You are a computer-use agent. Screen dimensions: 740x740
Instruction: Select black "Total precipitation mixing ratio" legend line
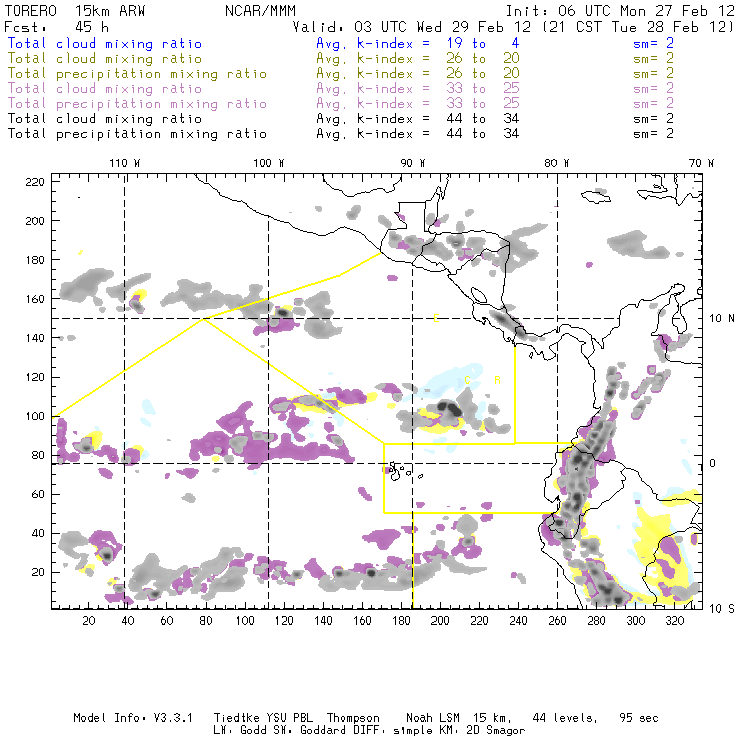click(x=137, y=134)
